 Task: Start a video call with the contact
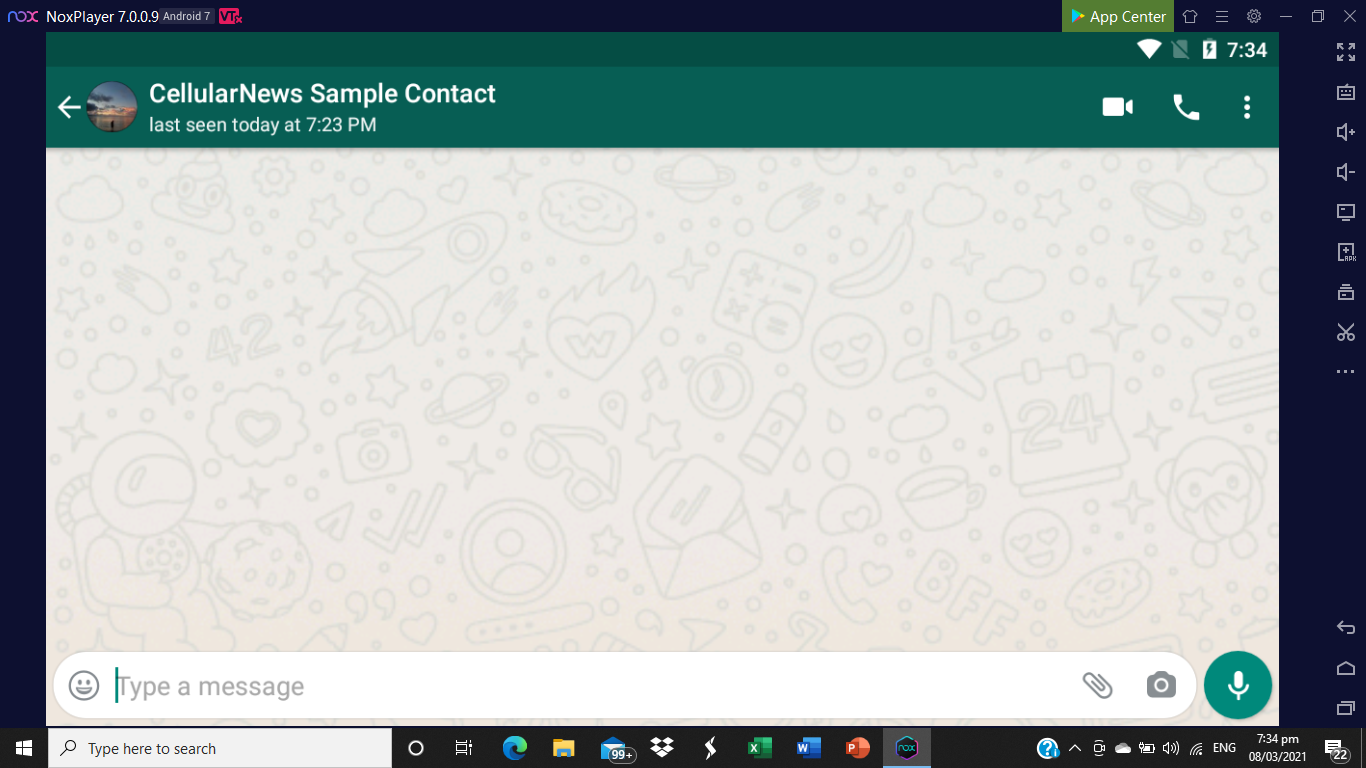[1117, 107]
